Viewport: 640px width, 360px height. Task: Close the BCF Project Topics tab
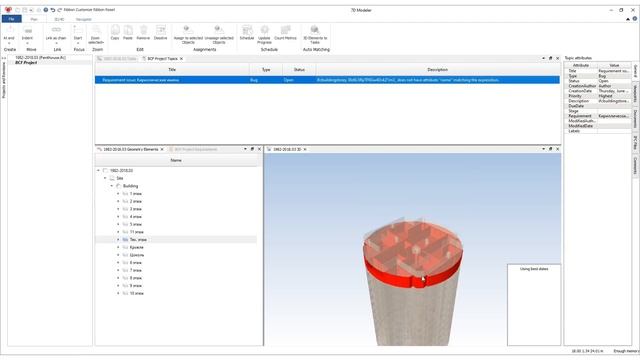182,59
